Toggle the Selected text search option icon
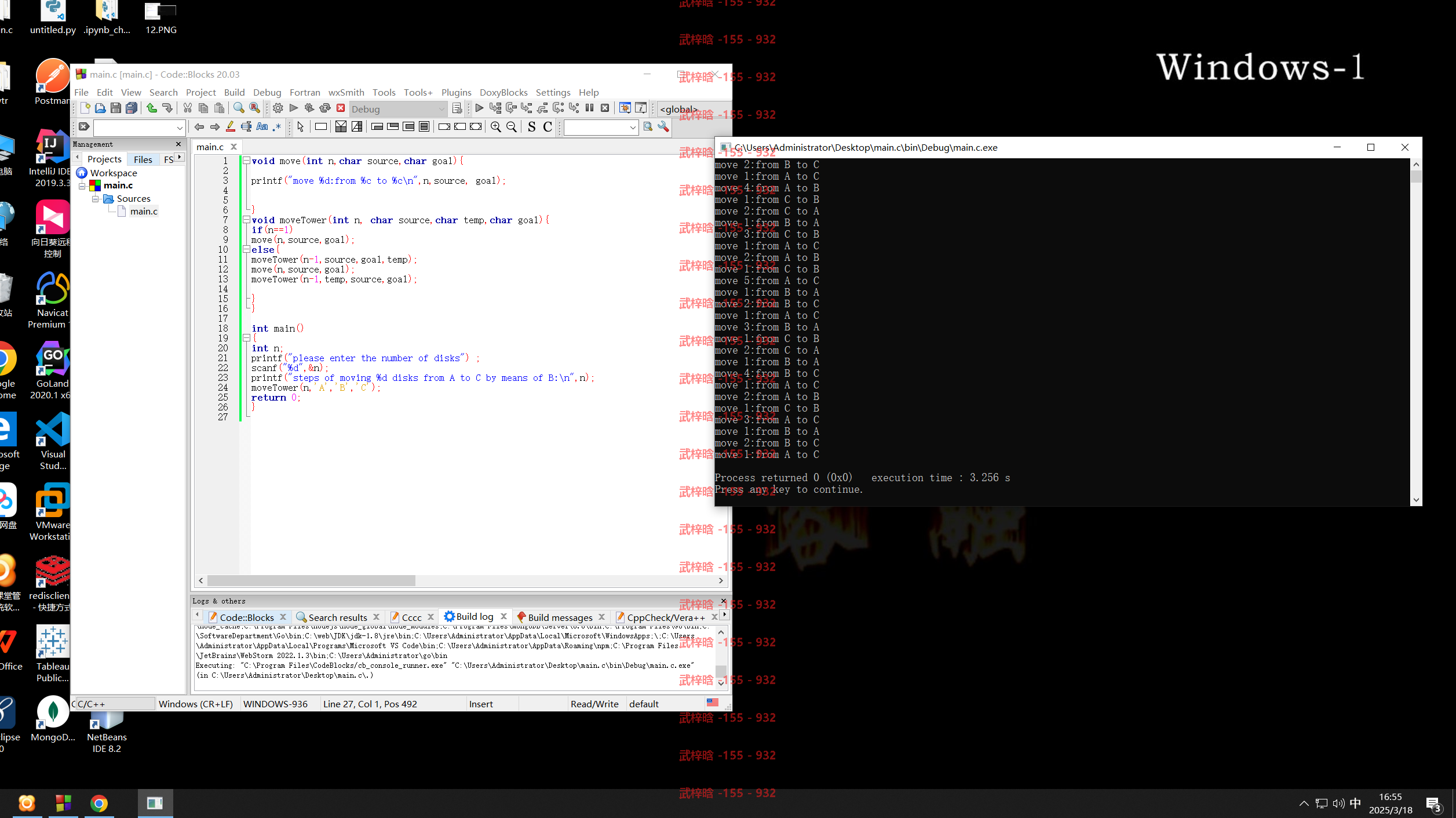The width and height of the screenshot is (1456, 818). (x=246, y=127)
